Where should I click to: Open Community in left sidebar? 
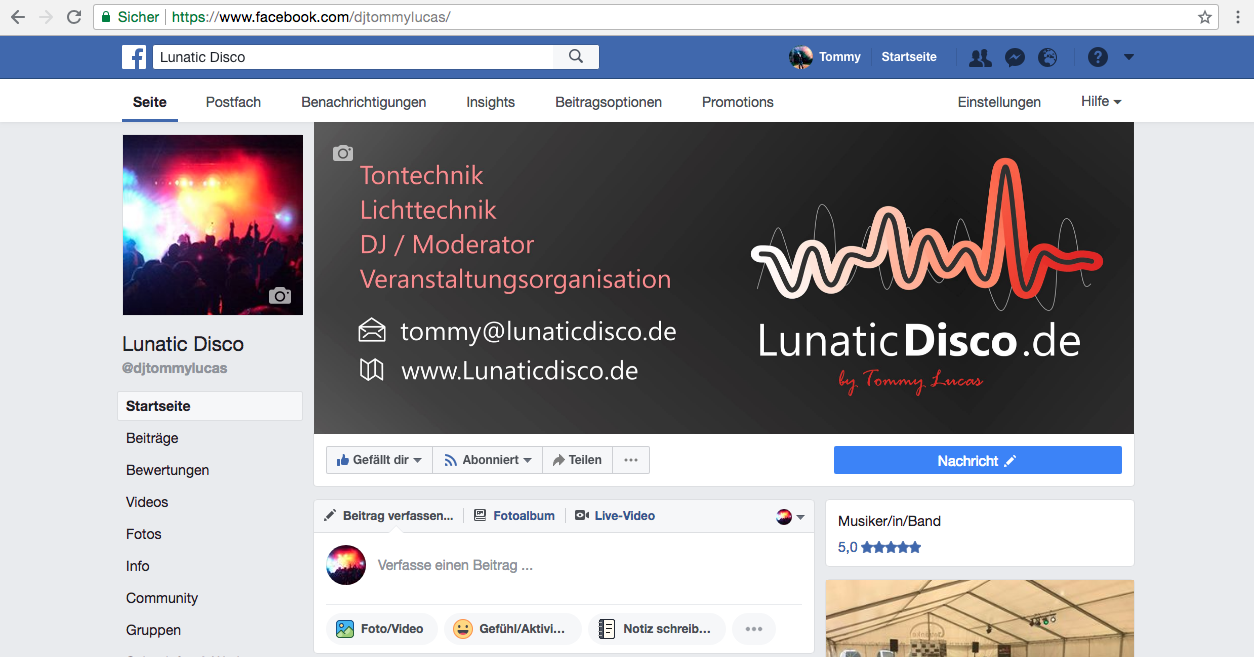162,598
